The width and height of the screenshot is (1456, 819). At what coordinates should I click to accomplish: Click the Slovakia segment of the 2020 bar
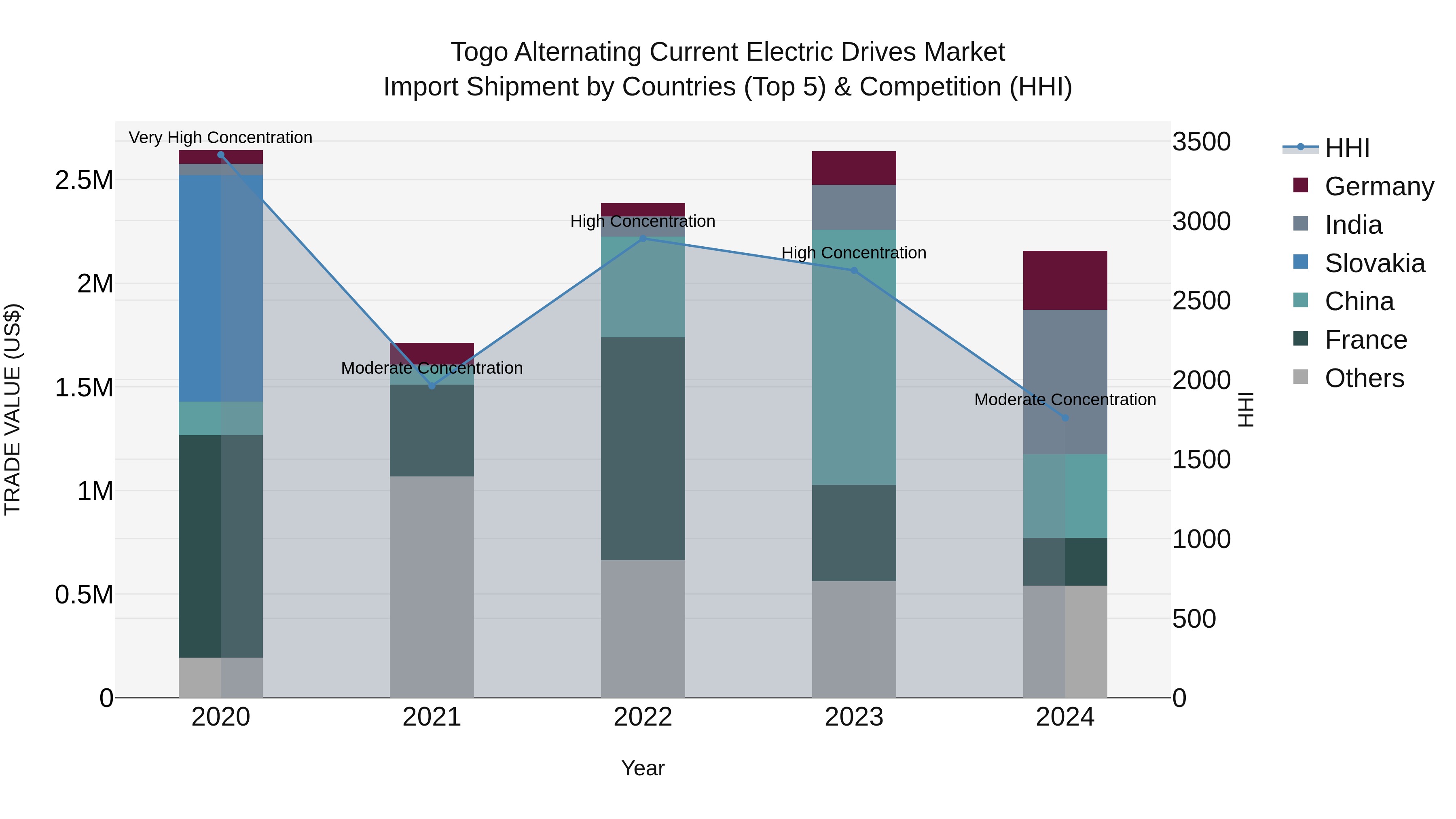click(221, 288)
